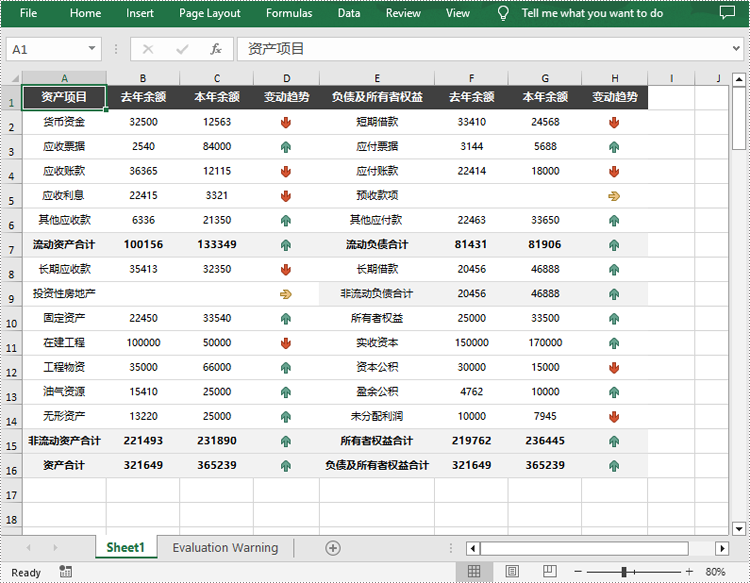This screenshot has height=583, width=750.
Task: Switch to the Sheet1 tab
Action: (126, 548)
